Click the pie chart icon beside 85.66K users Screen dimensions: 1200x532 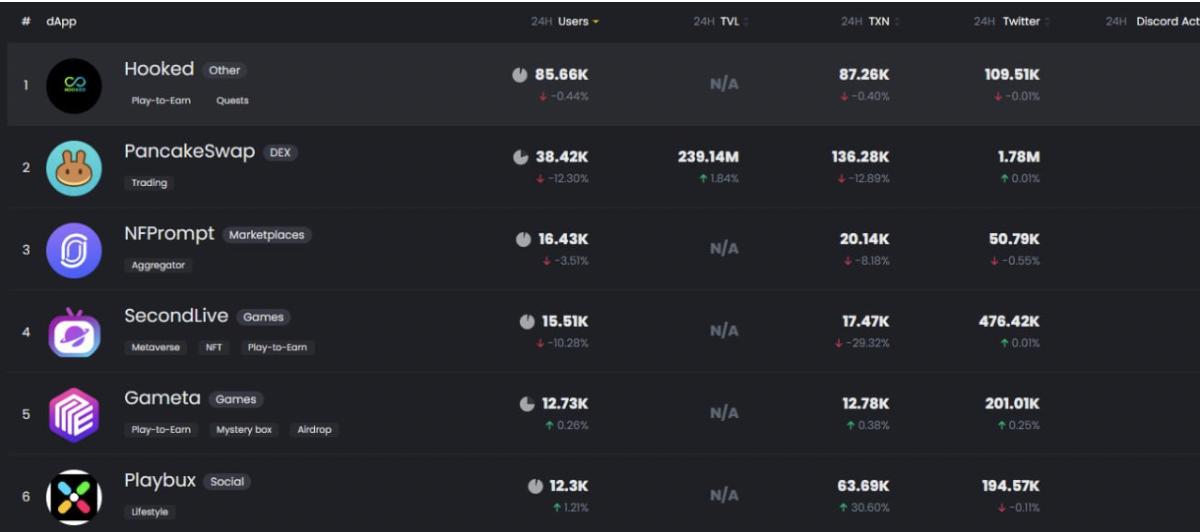[x=520, y=75]
